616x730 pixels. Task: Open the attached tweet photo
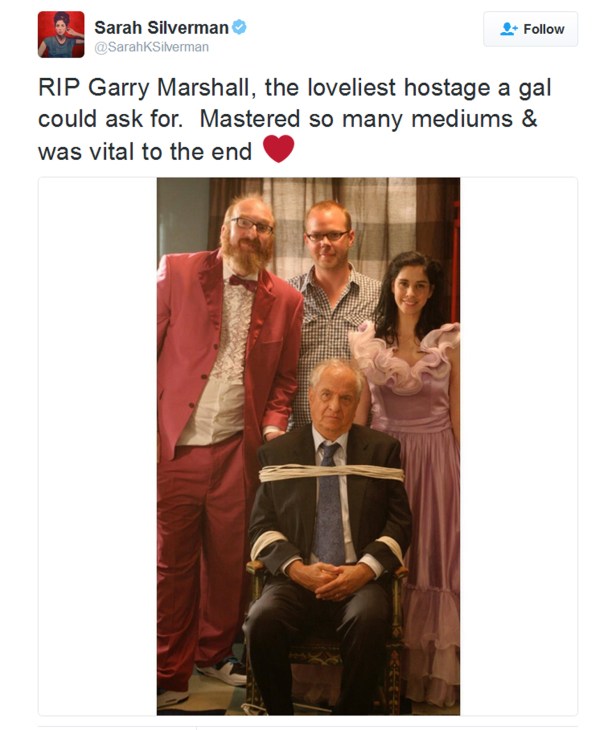(308, 446)
